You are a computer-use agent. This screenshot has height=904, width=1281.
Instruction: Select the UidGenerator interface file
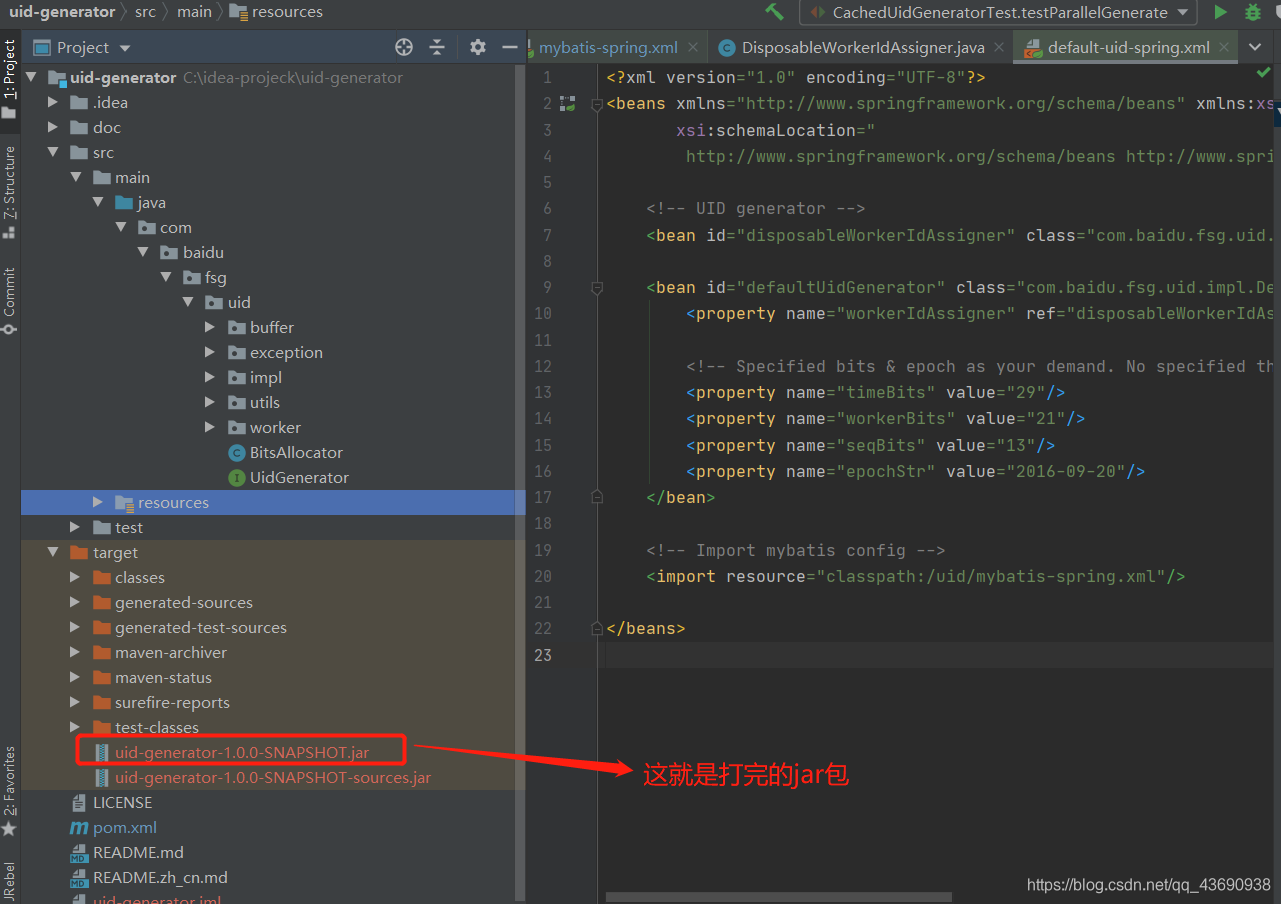coord(289,477)
